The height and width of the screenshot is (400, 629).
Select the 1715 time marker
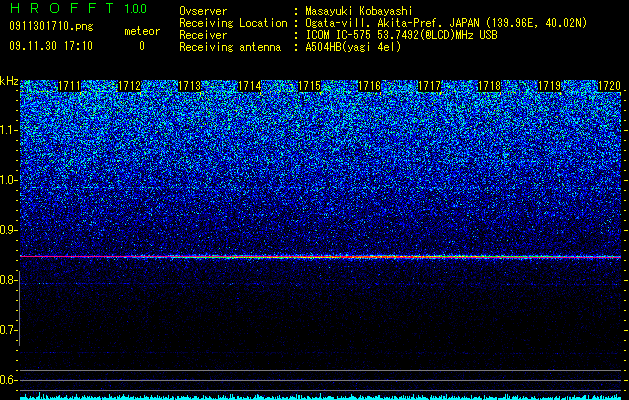(310, 86)
